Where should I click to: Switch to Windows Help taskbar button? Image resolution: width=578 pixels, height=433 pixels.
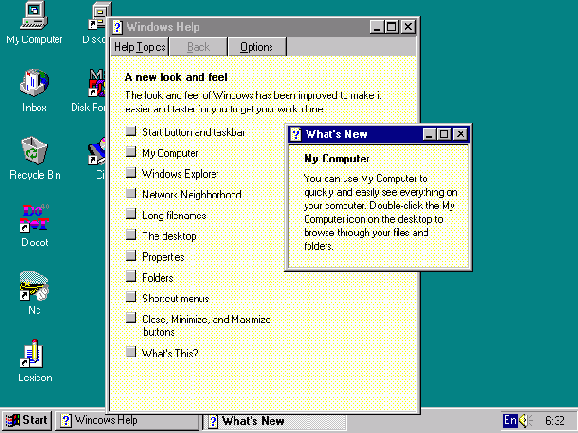127,420
